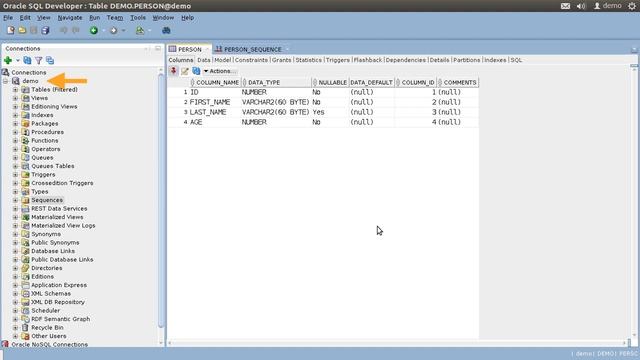Click the Forward navigation toolbar icon
Screen dimensions: 640x360
click(113, 30)
